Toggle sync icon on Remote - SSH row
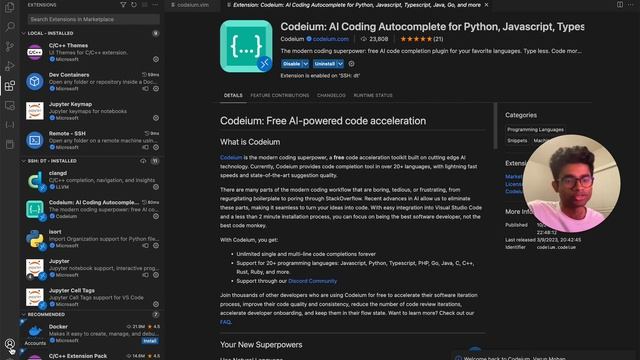Image resolution: width=640 pixels, height=360 pixels. tap(145, 147)
